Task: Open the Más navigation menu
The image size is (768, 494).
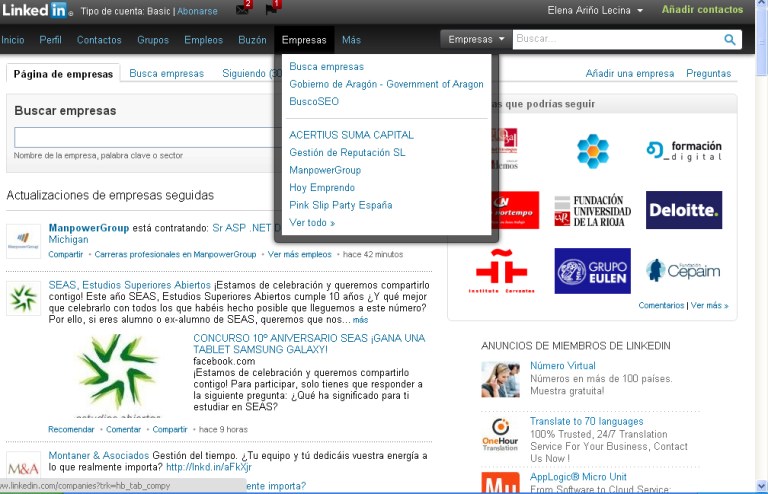Action: (x=351, y=40)
